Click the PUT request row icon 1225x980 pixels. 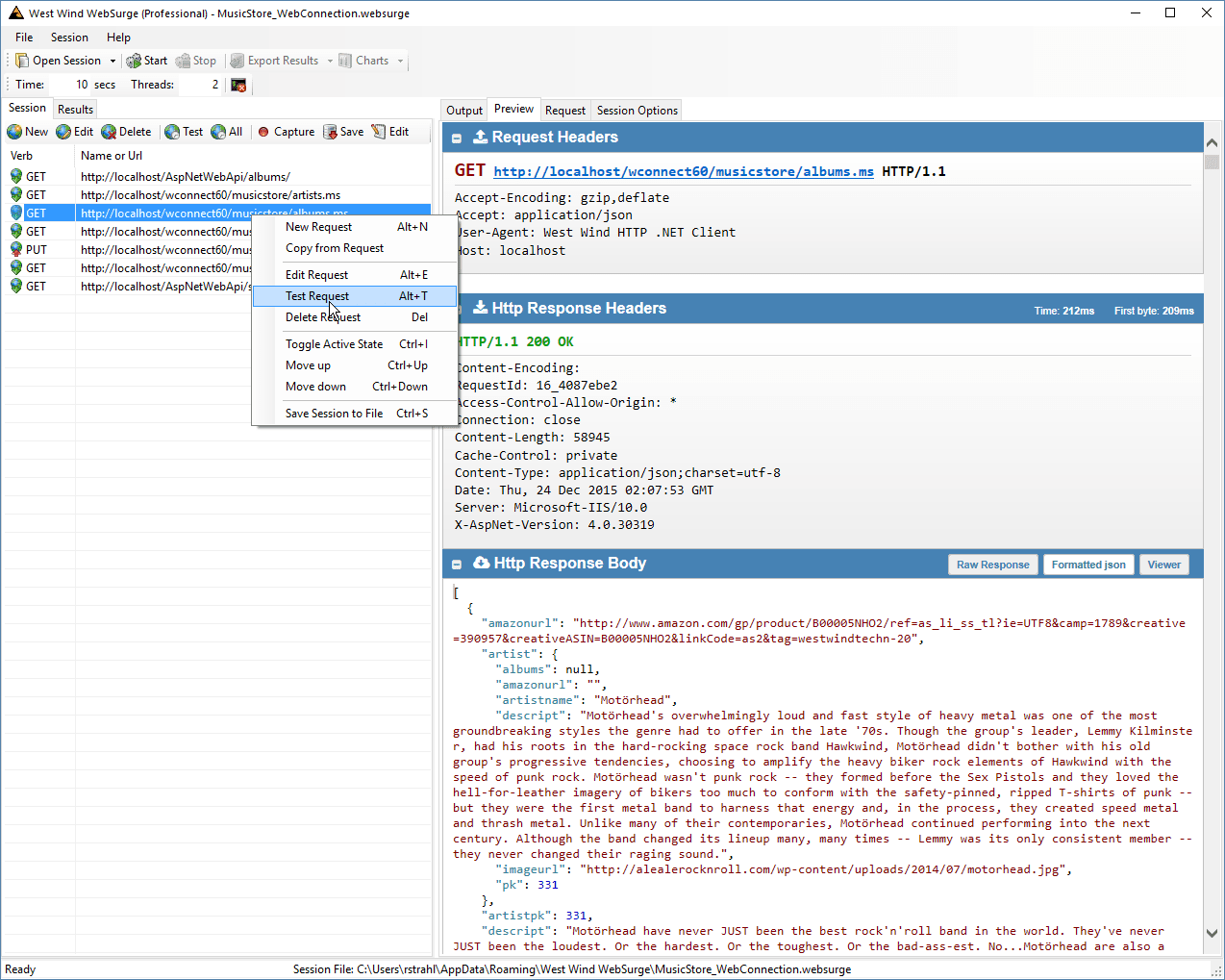(16, 250)
